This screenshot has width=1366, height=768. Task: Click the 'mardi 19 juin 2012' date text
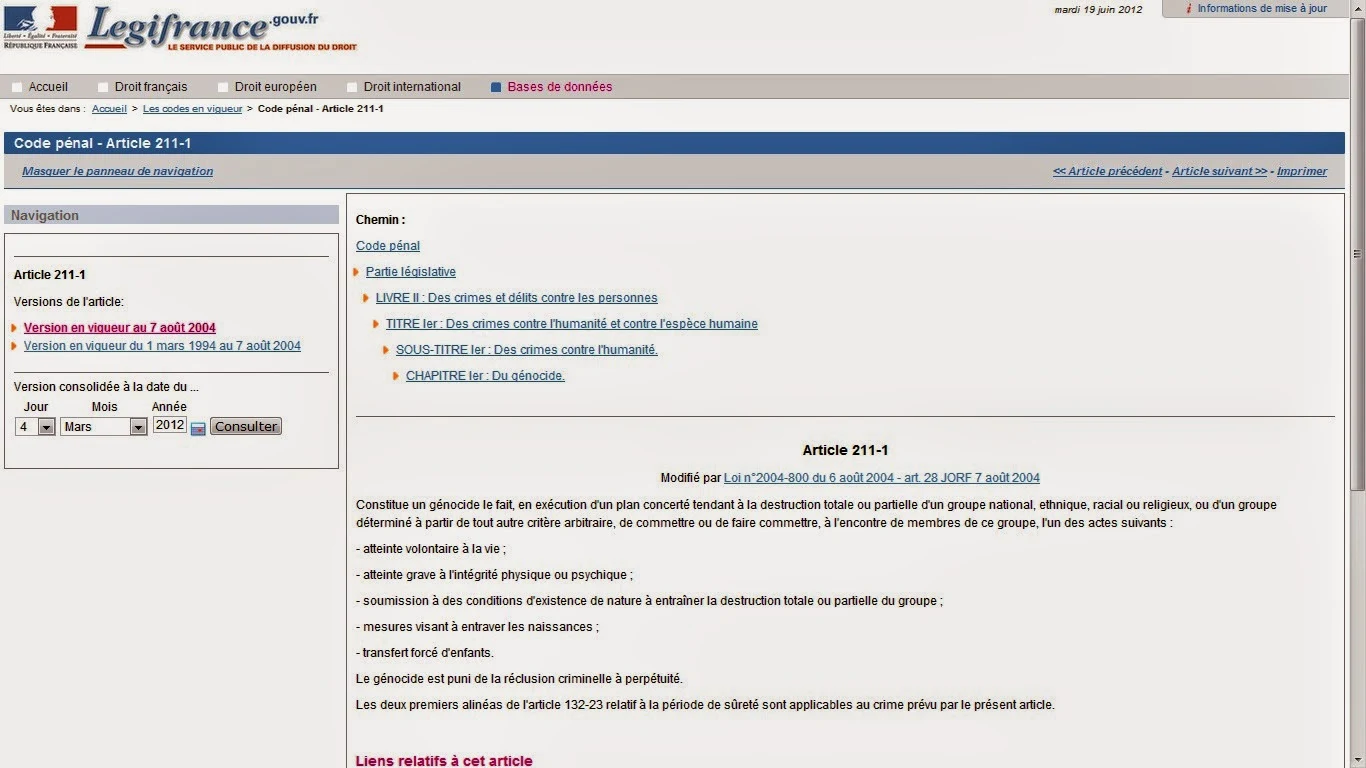1098,9
